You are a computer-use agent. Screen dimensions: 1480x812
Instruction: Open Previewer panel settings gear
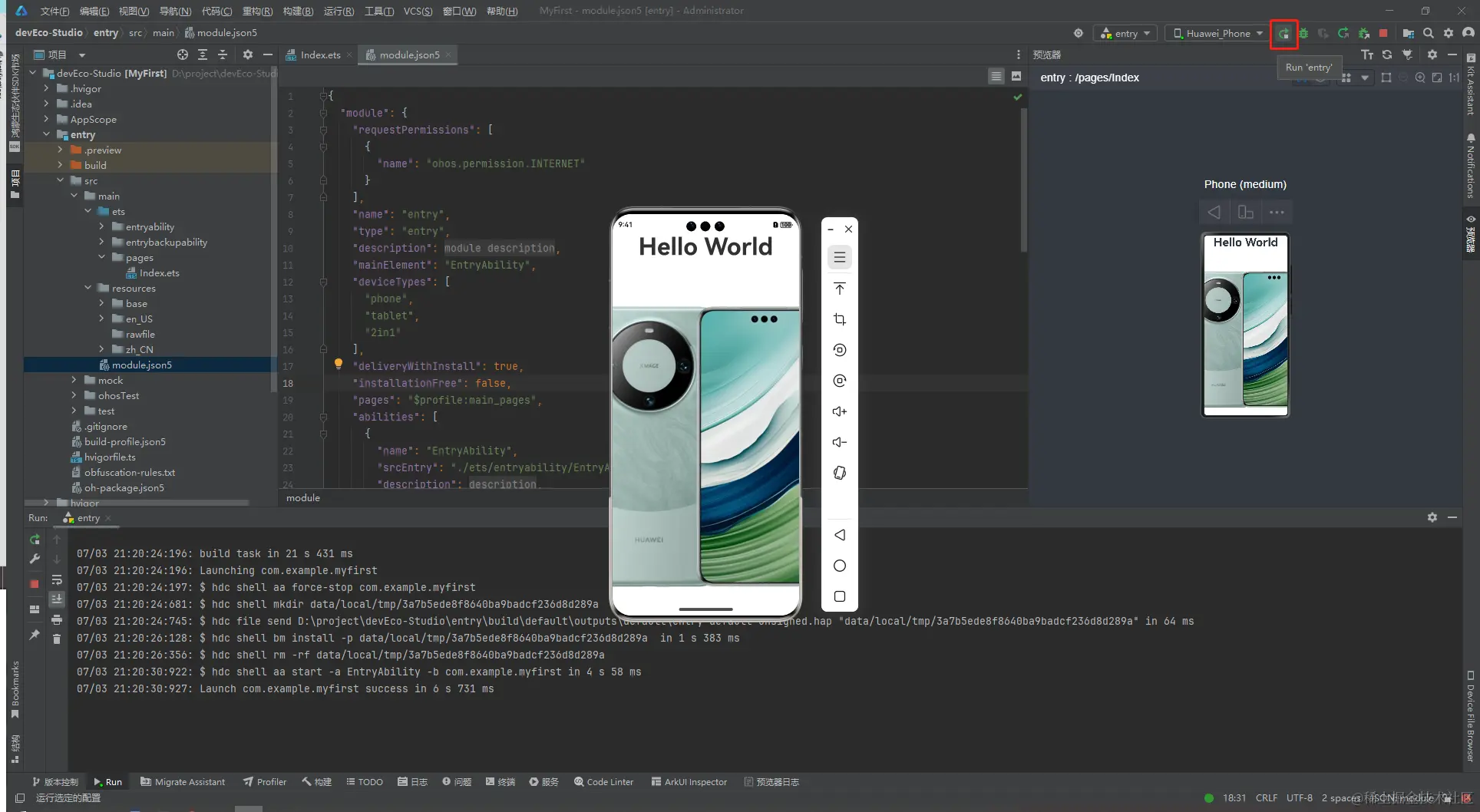[x=1432, y=55]
